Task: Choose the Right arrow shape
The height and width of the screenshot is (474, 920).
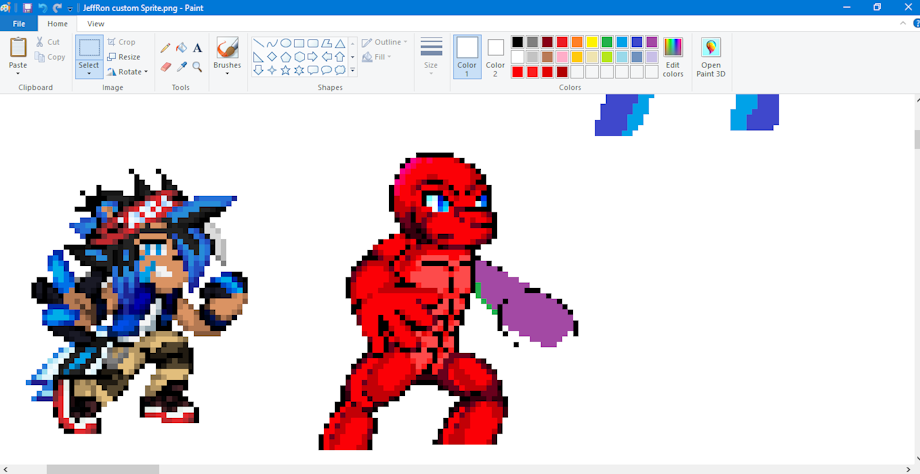Action: [313, 57]
